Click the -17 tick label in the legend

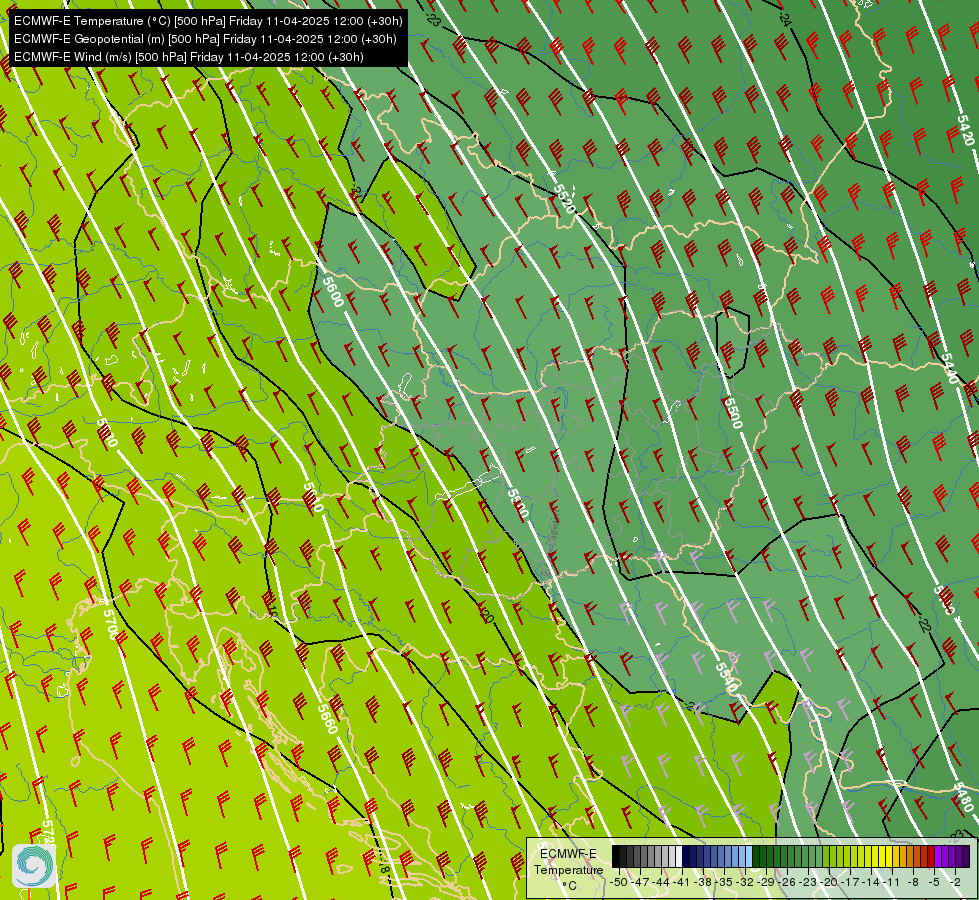[x=852, y=882]
